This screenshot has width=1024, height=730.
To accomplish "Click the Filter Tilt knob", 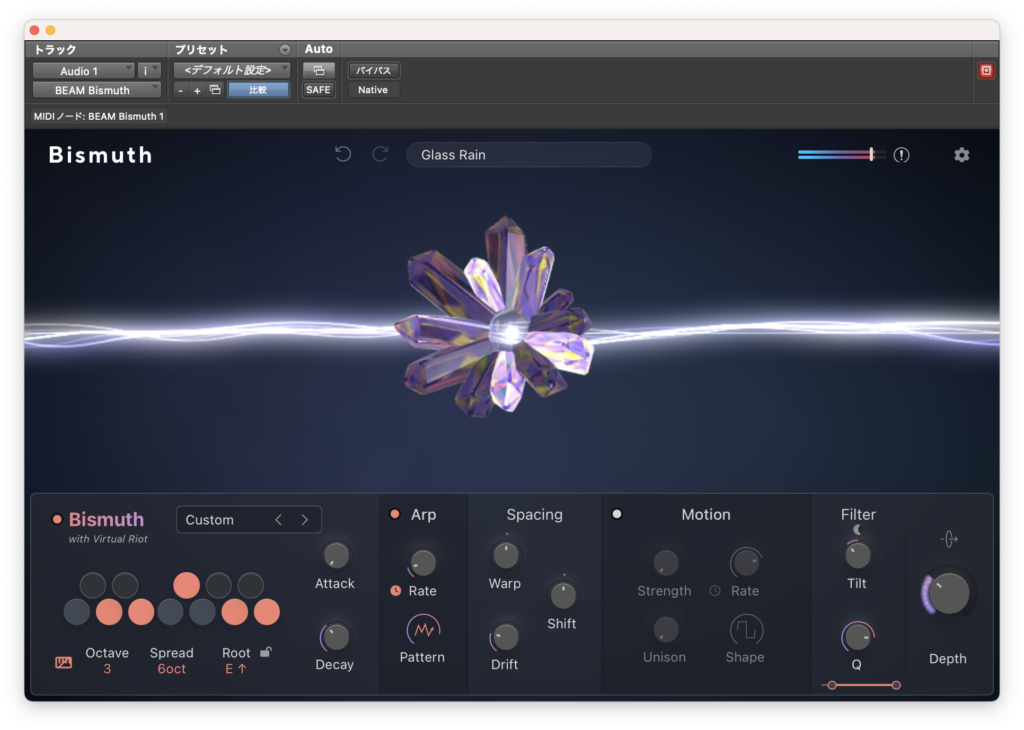I will click(857, 556).
